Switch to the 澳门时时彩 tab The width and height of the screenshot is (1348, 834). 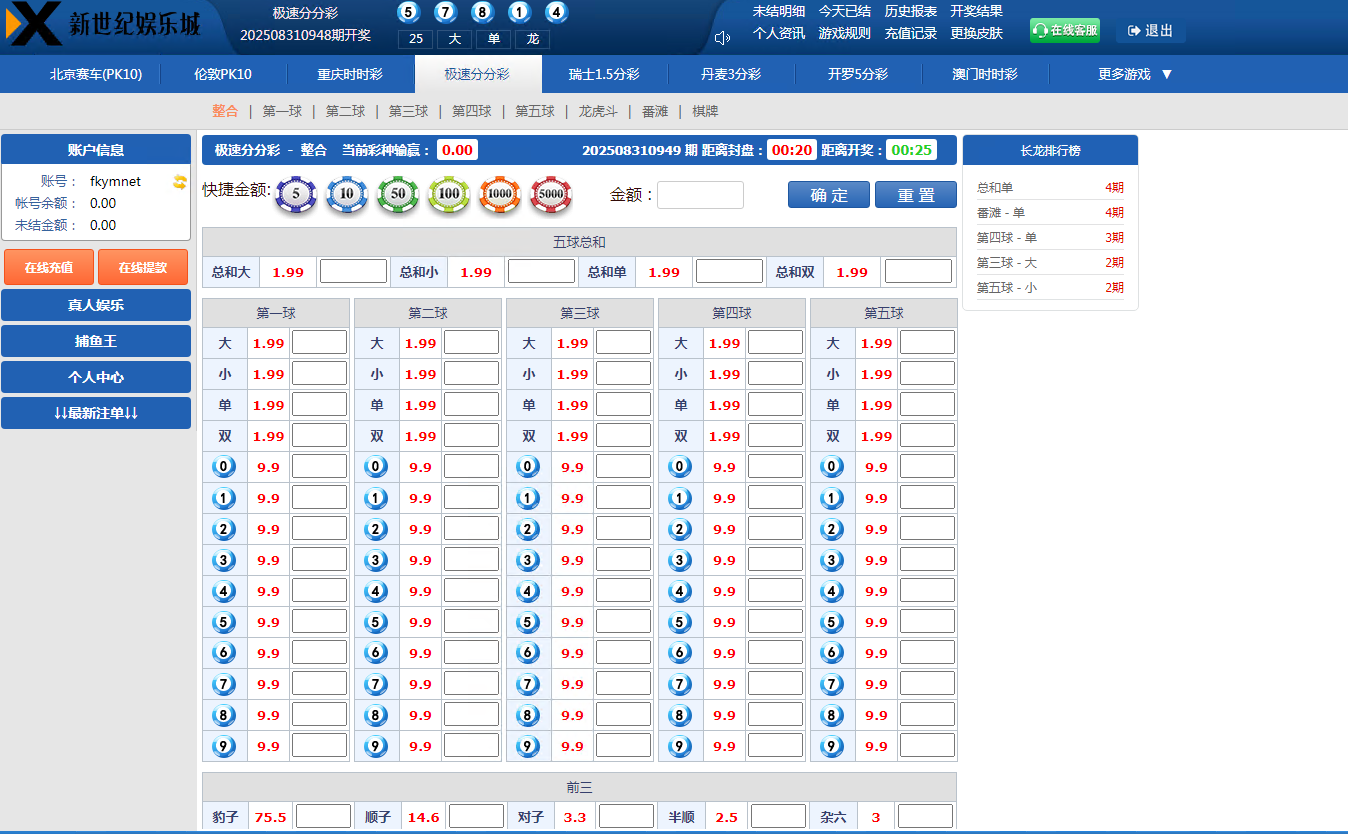(985, 73)
